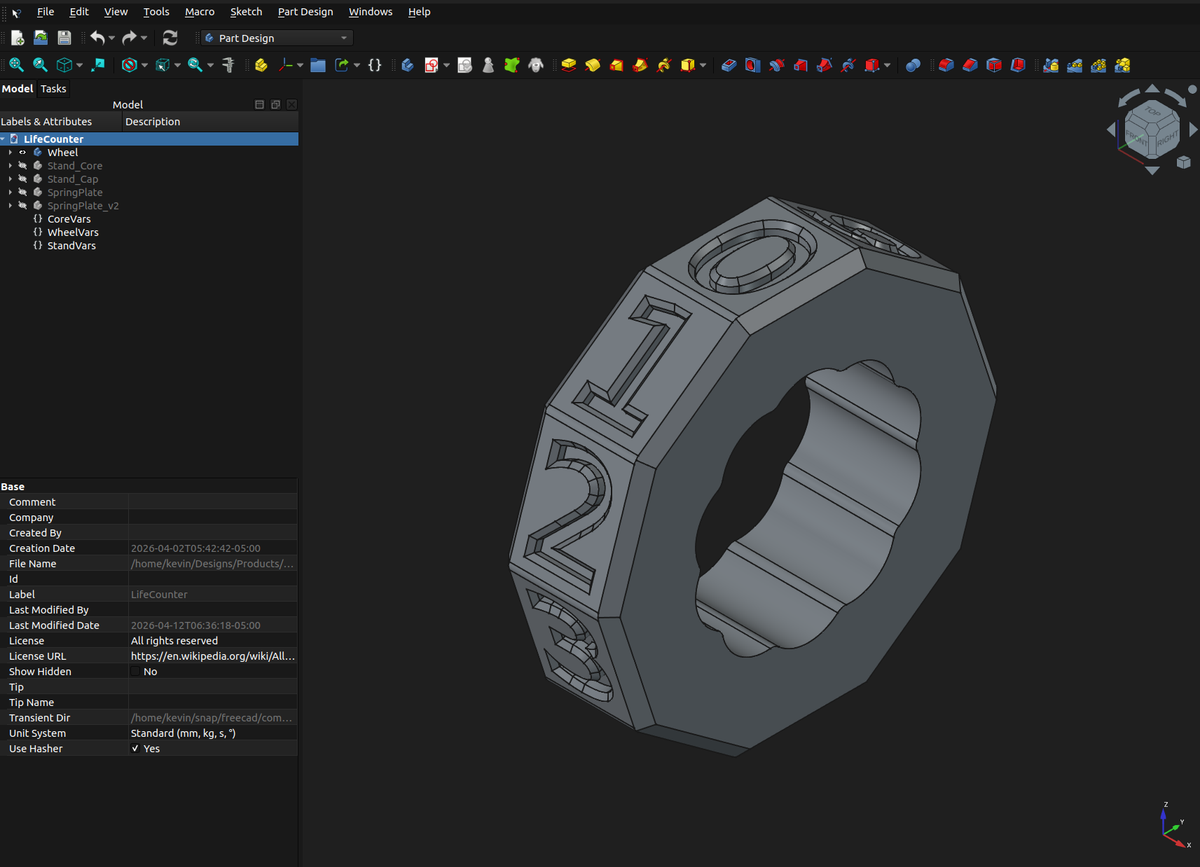Select the WheelVars variable set
The width and height of the screenshot is (1200, 867).
point(73,232)
